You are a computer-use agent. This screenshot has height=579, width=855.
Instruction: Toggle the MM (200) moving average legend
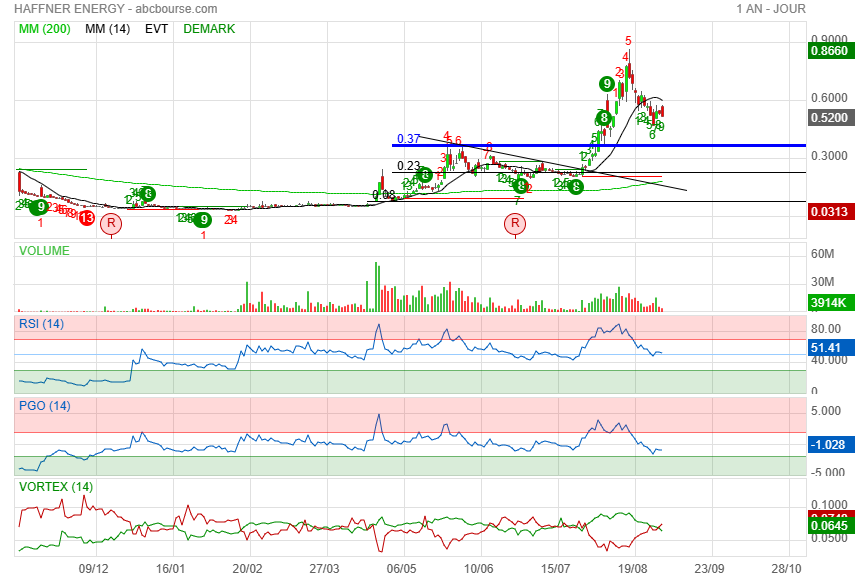45,29
